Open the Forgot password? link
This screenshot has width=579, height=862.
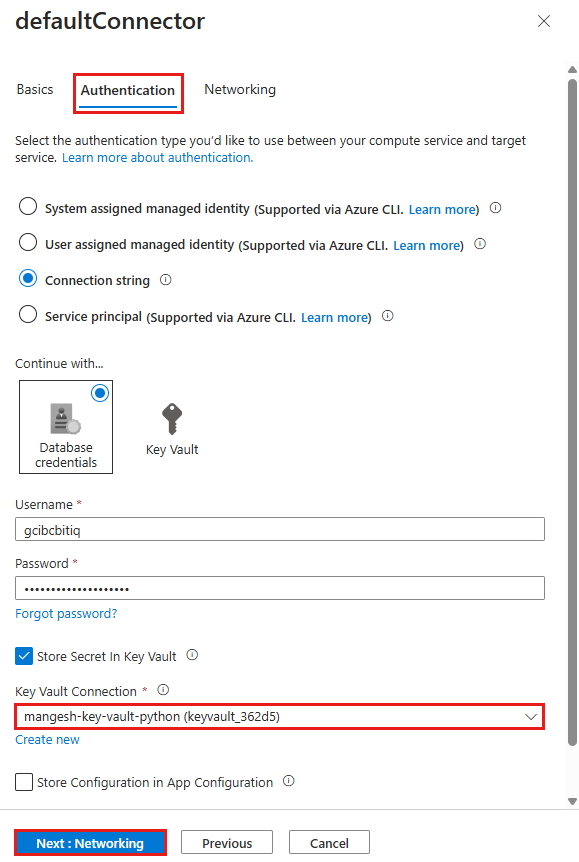point(66,614)
